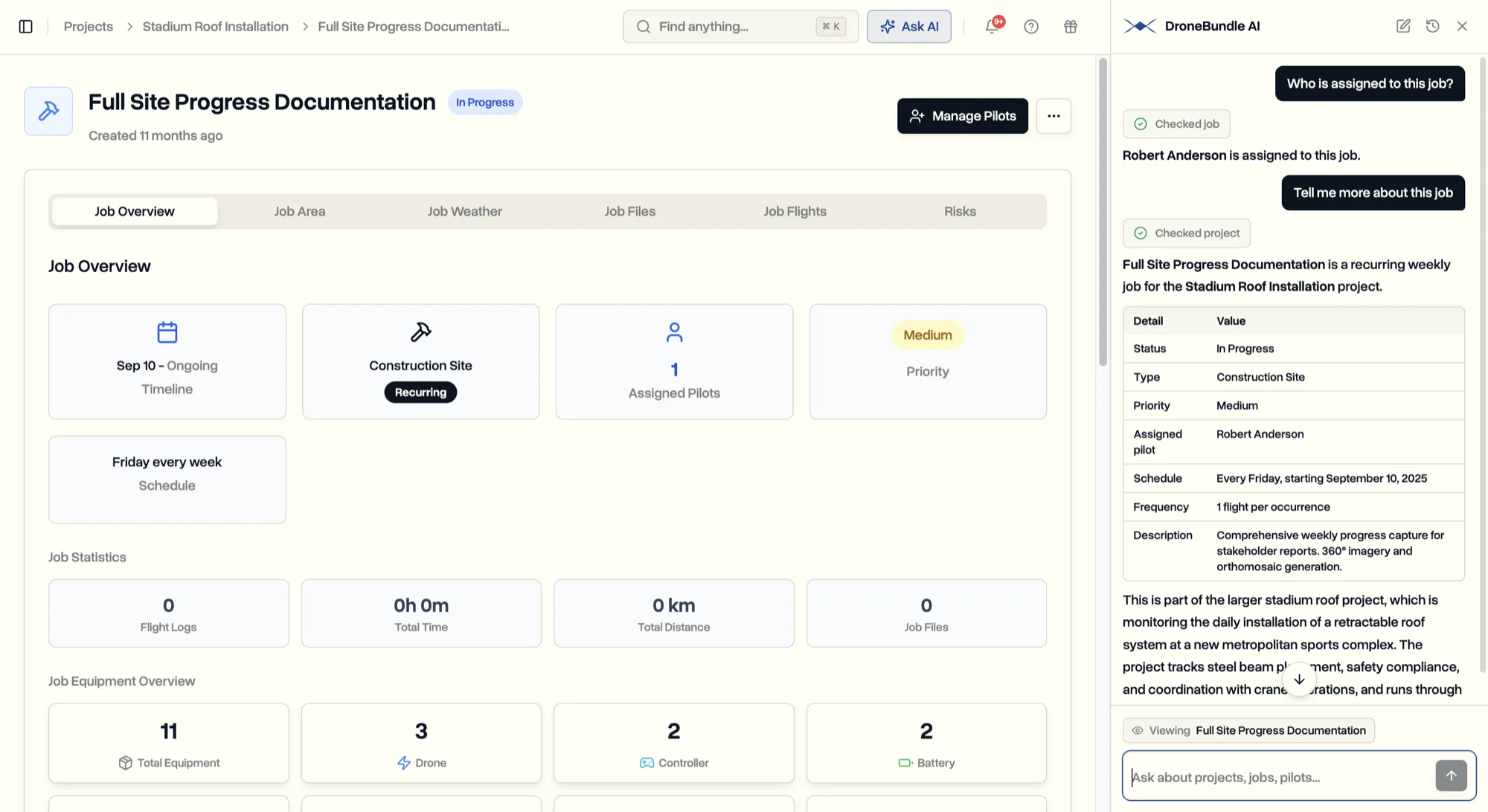
Task: Click the Checked project chip
Action: 1187,233
